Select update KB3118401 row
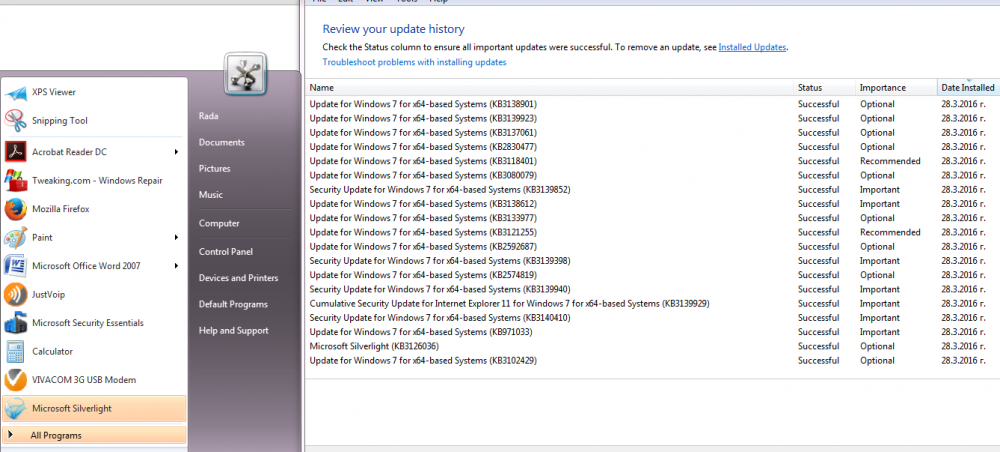Viewport: 1000px width, 452px height. tap(652, 161)
